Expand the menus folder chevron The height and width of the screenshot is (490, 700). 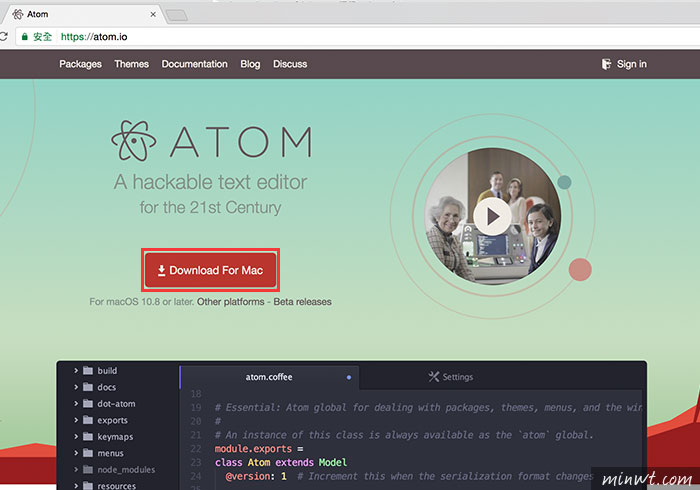(x=76, y=453)
